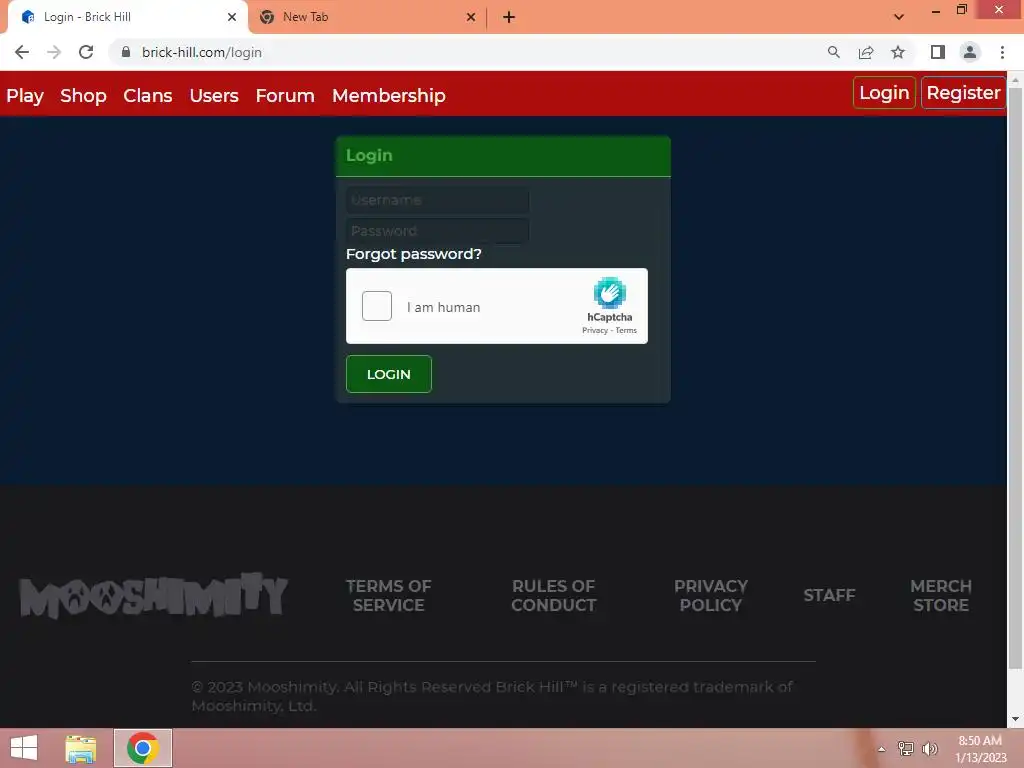Open the volume speaker icon in tray
Image resolution: width=1024 pixels, height=768 pixels.
[x=930, y=749]
